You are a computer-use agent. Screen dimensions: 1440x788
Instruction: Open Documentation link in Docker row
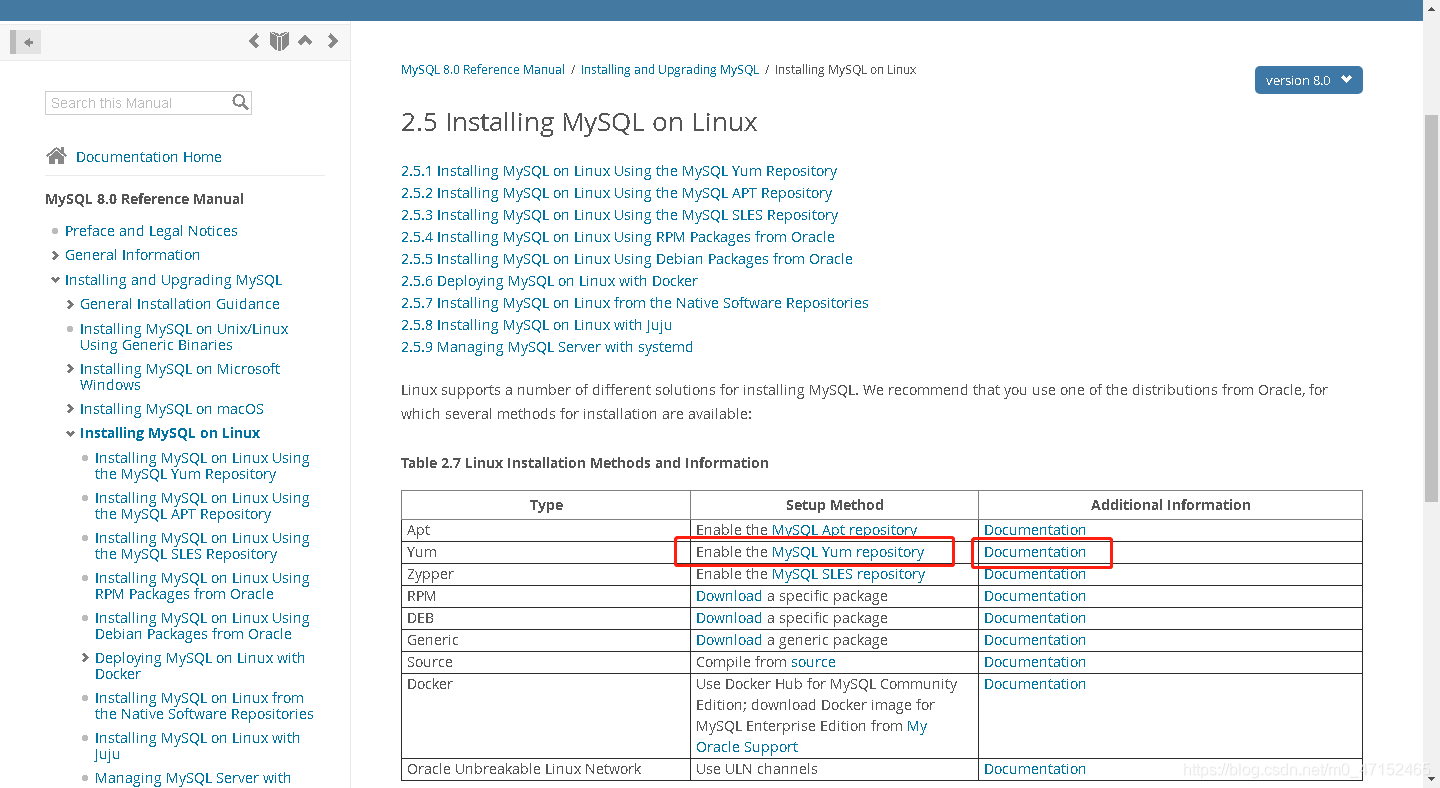point(1035,684)
